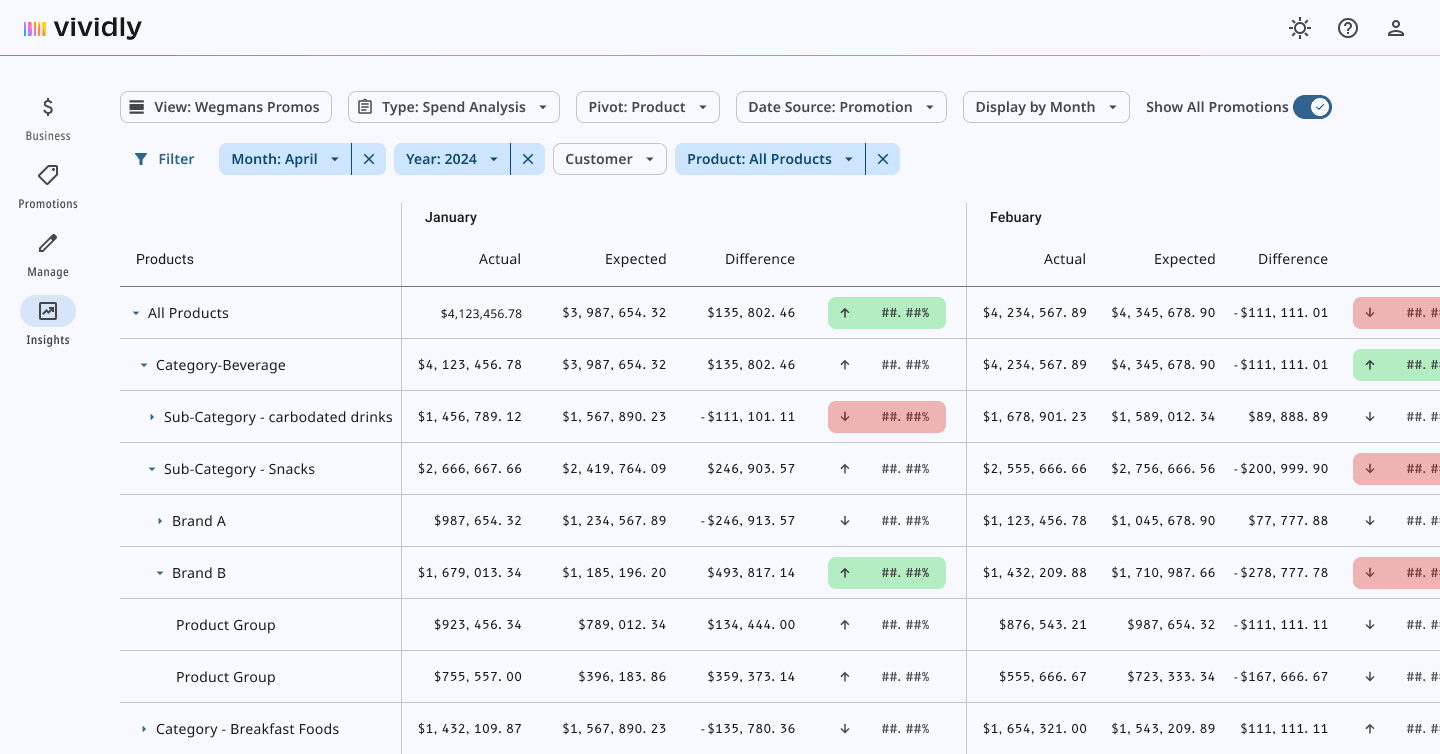Screen dimensions: 1440x754
Task: Open the help question mark icon
Action: [x=1348, y=28]
